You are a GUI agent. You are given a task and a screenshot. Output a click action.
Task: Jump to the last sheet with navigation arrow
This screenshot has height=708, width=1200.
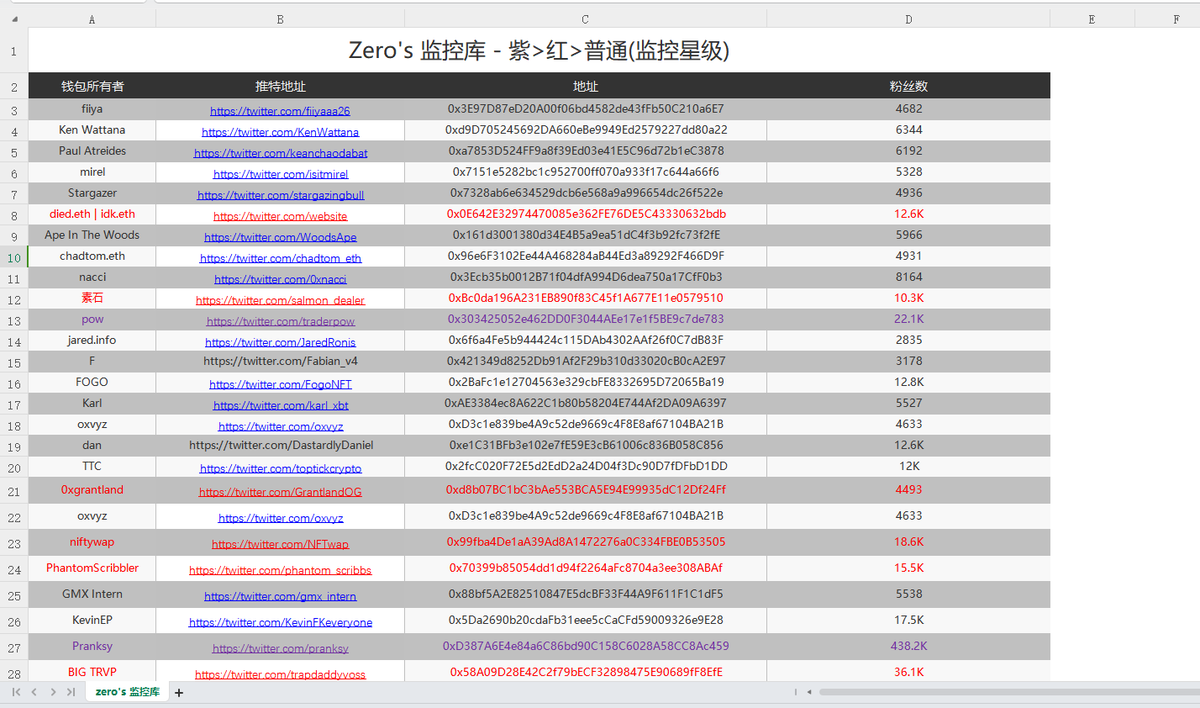coord(70,692)
